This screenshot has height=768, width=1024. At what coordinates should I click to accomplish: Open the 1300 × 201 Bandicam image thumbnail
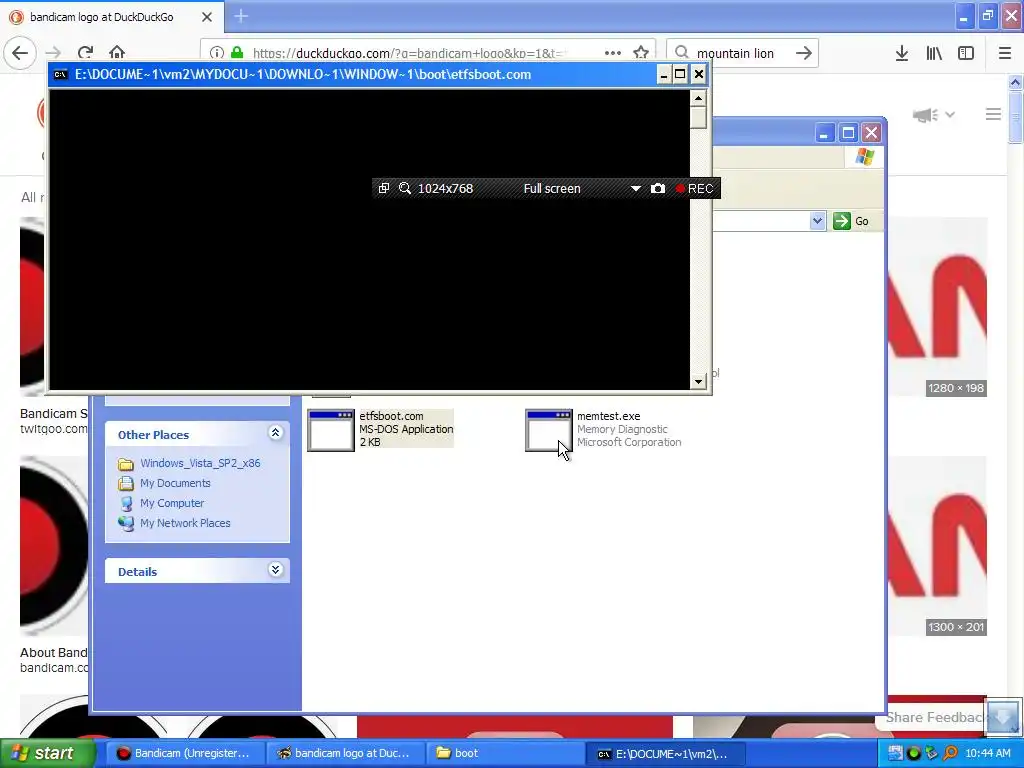pos(936,546)
